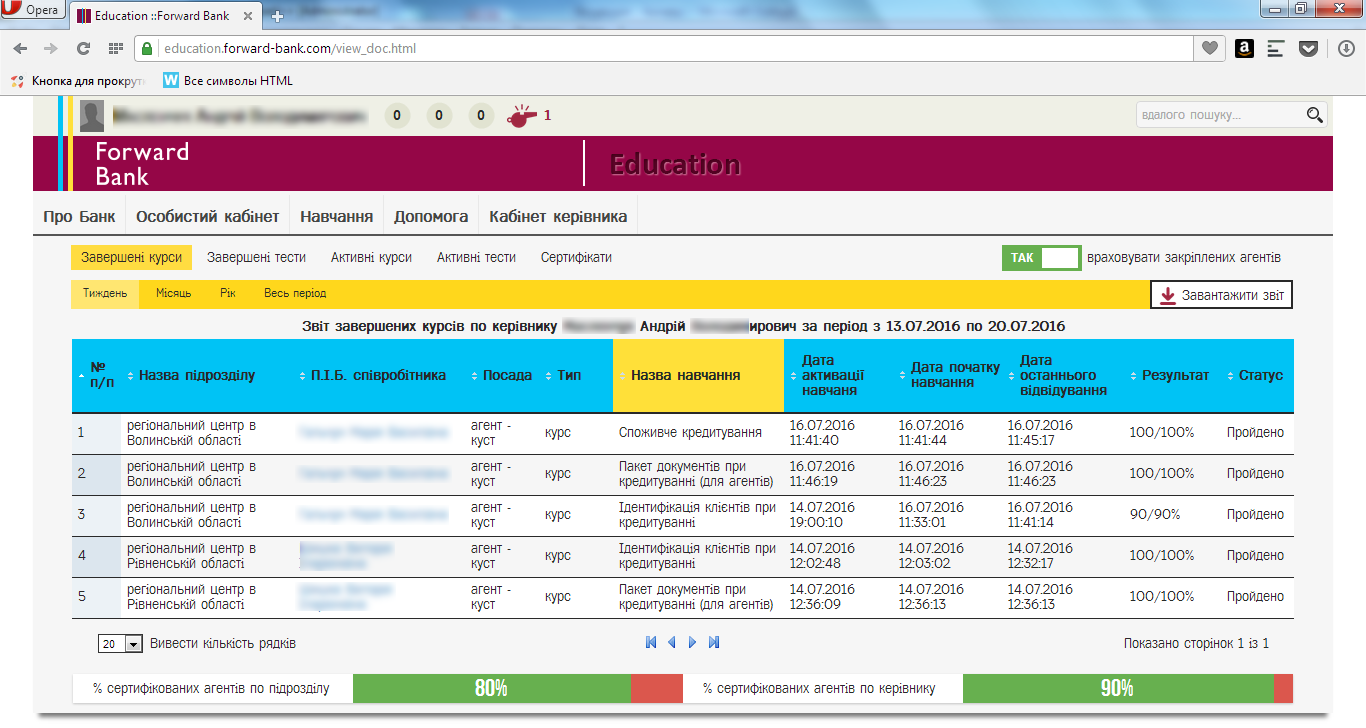The width and height of the screenshot is (1366, 728).
Task: Open the Навчання menu
Action: (x=337, y=216)
